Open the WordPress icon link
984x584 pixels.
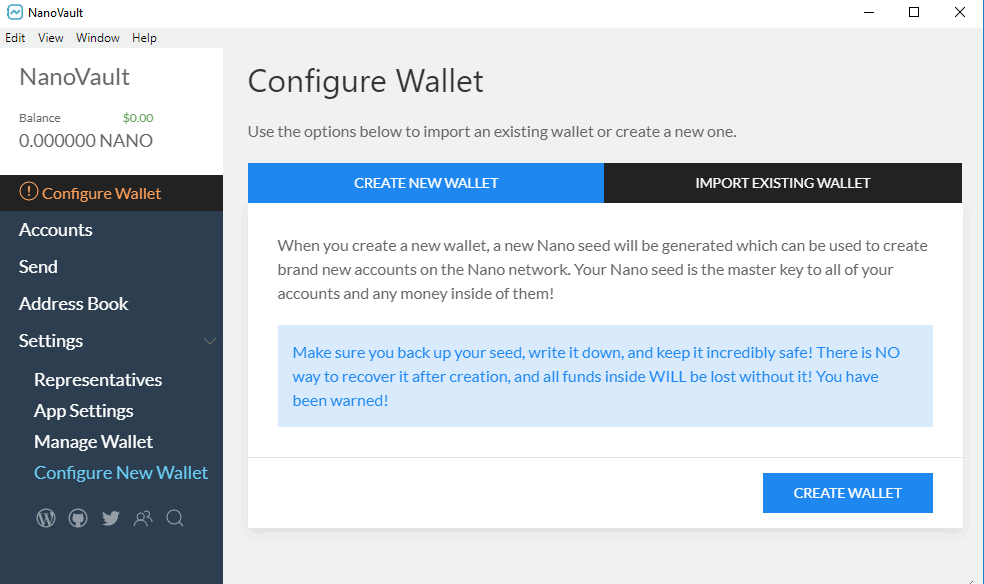click(x=46, y=518)
